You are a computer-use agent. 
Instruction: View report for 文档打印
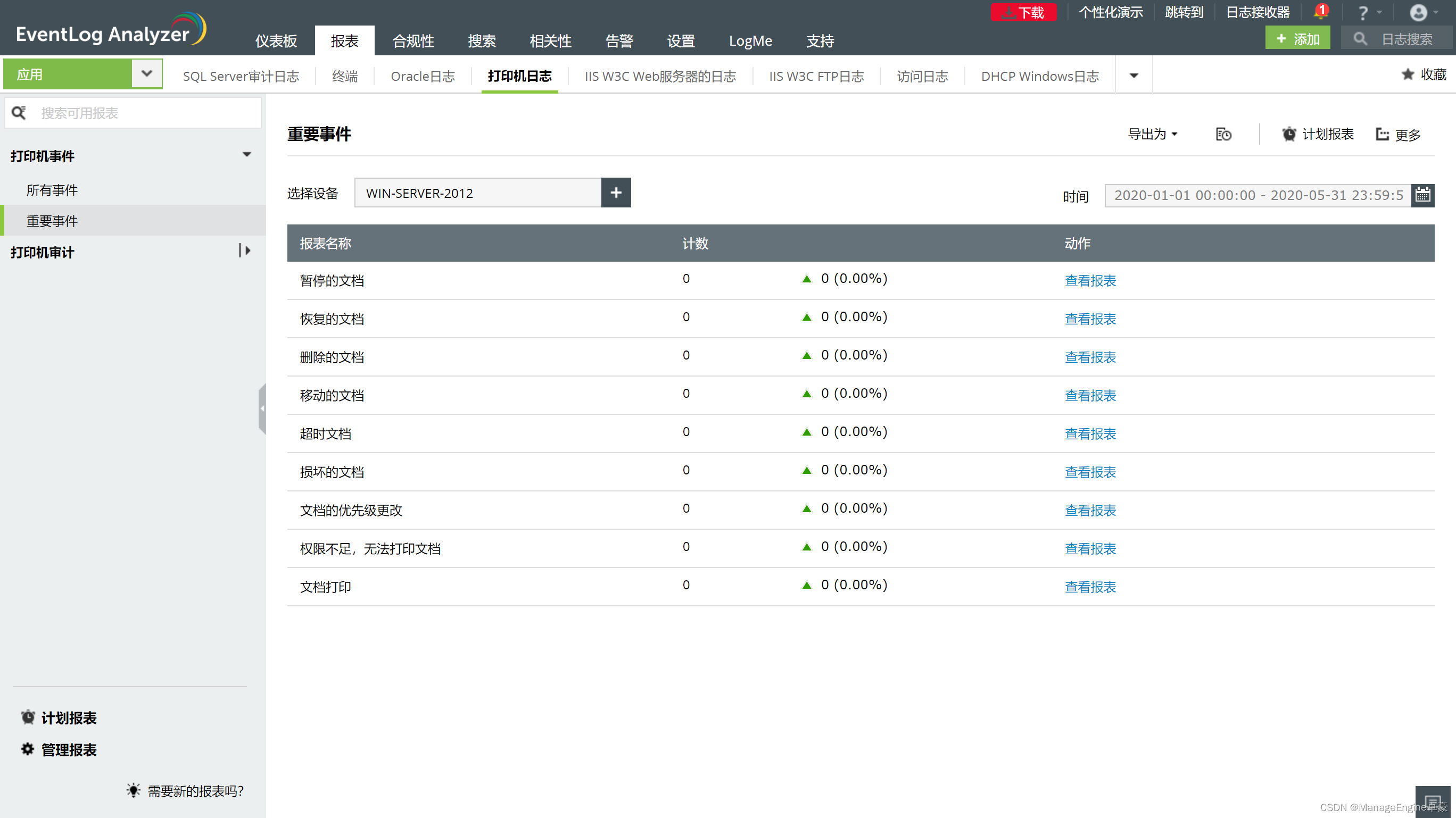coord(1090,587)
